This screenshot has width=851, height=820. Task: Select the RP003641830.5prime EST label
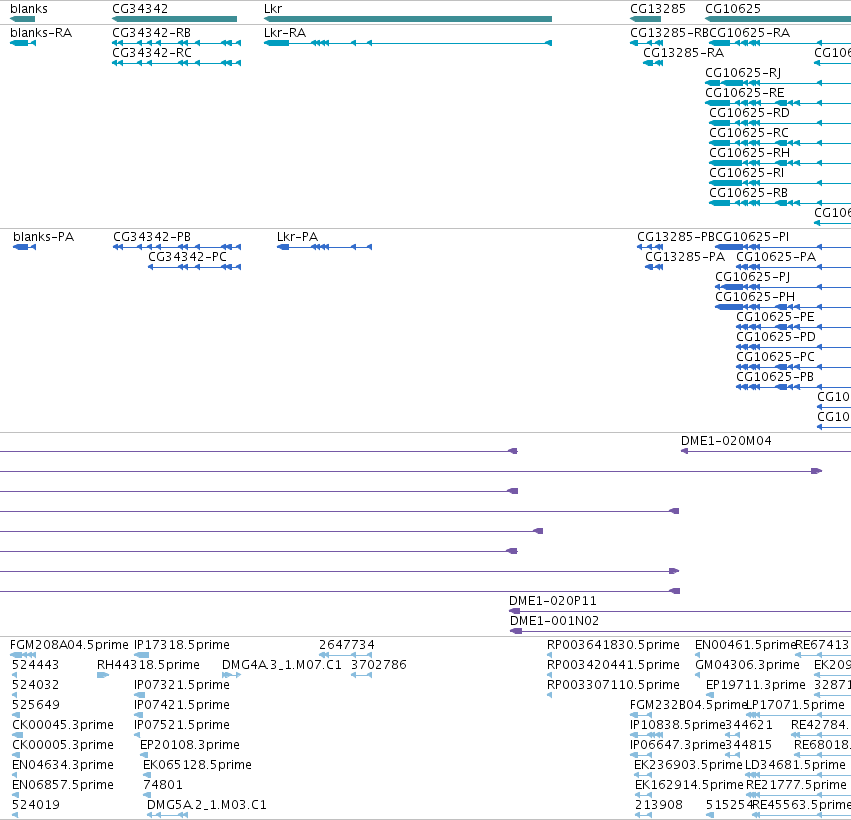613,645
